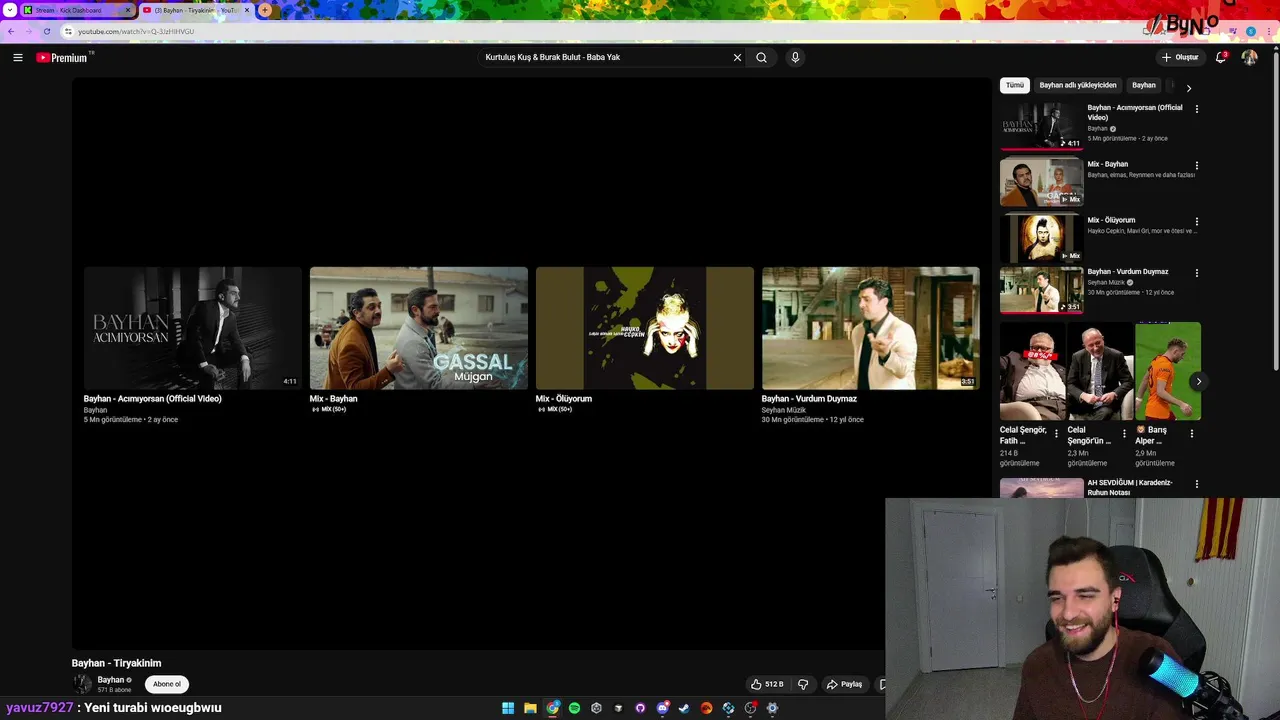Open OBS Studio from taskbar

pyautogui.click(x=750, y=708)
